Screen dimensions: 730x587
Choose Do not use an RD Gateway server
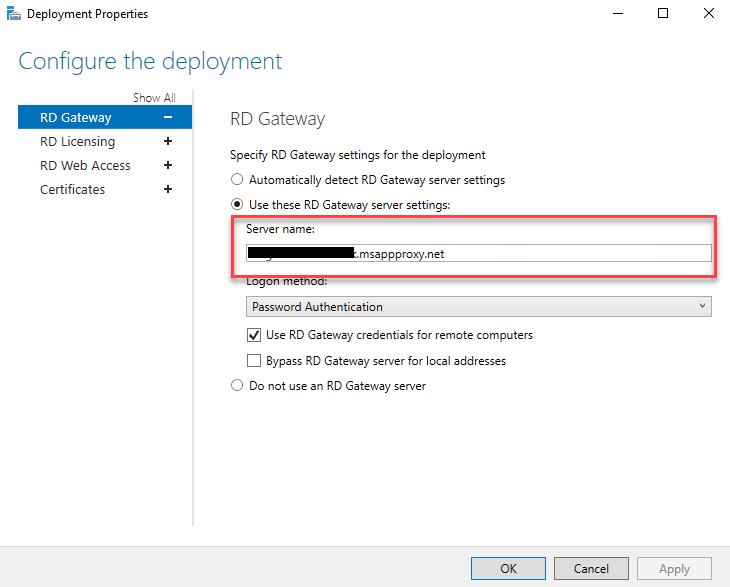(237, 385)
